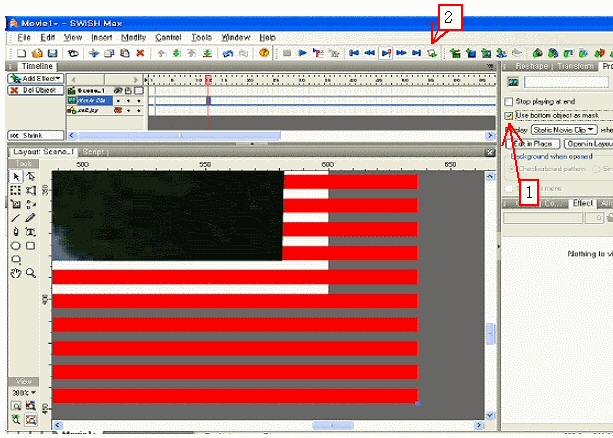The width and height of the screenshot is (613, 438).
Task: Select the Rectangle tool
Action: pos(30,246)
